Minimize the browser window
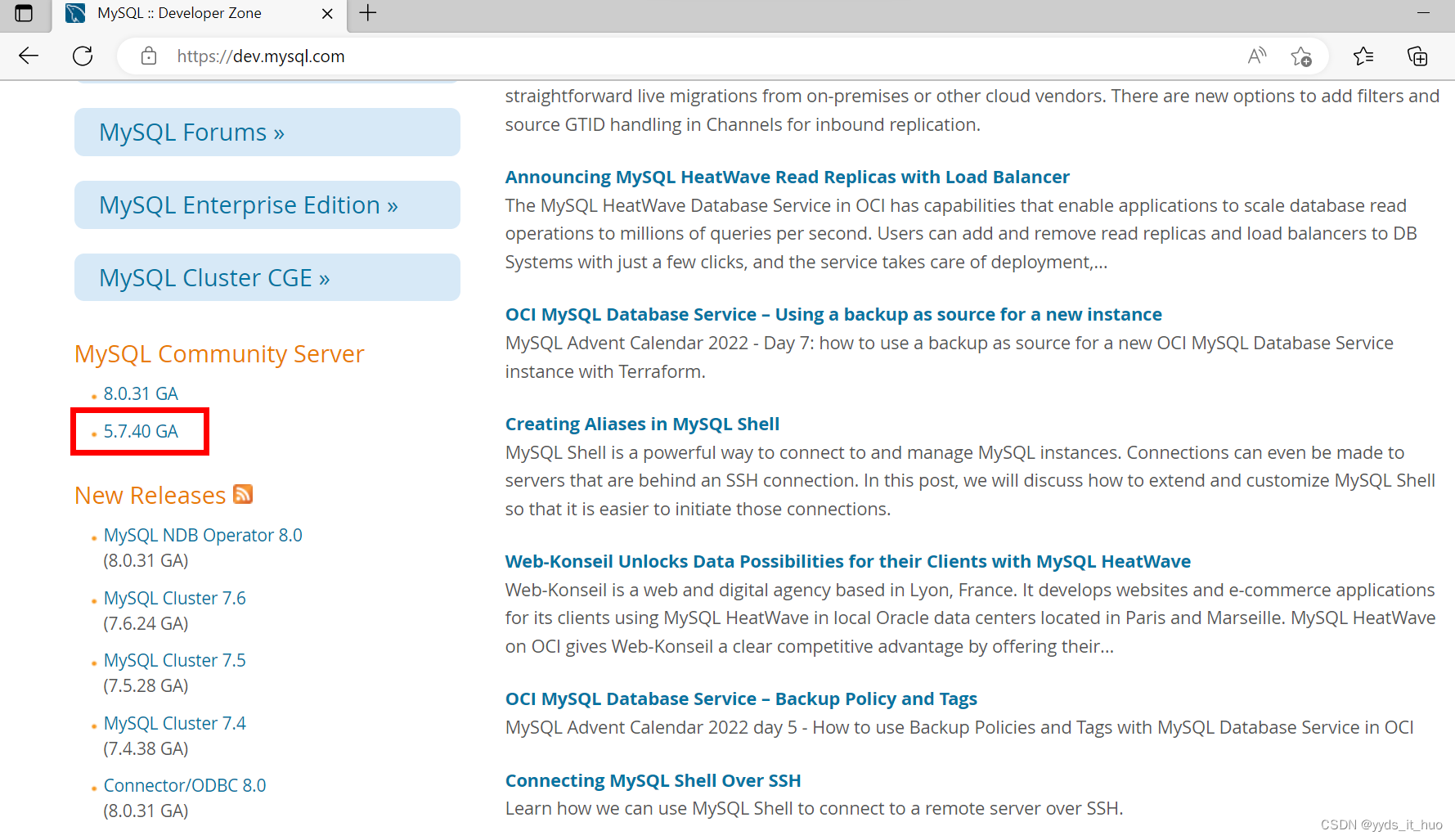Viewport: 1455px width, 840px height. (x=1423, y=13)
